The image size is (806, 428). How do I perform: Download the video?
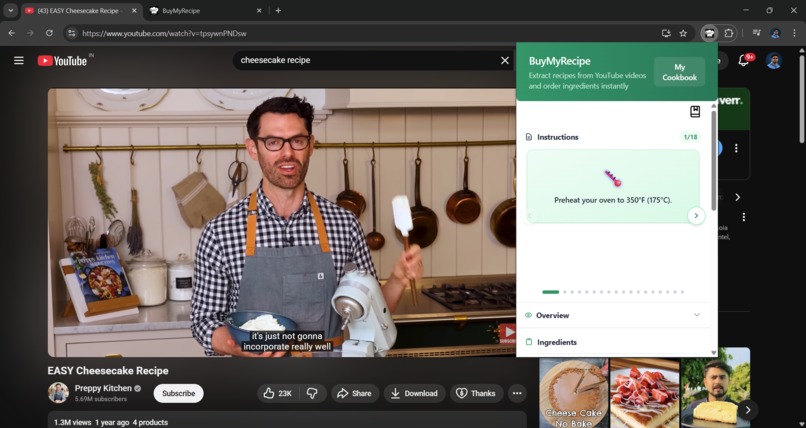coord(414,393)
